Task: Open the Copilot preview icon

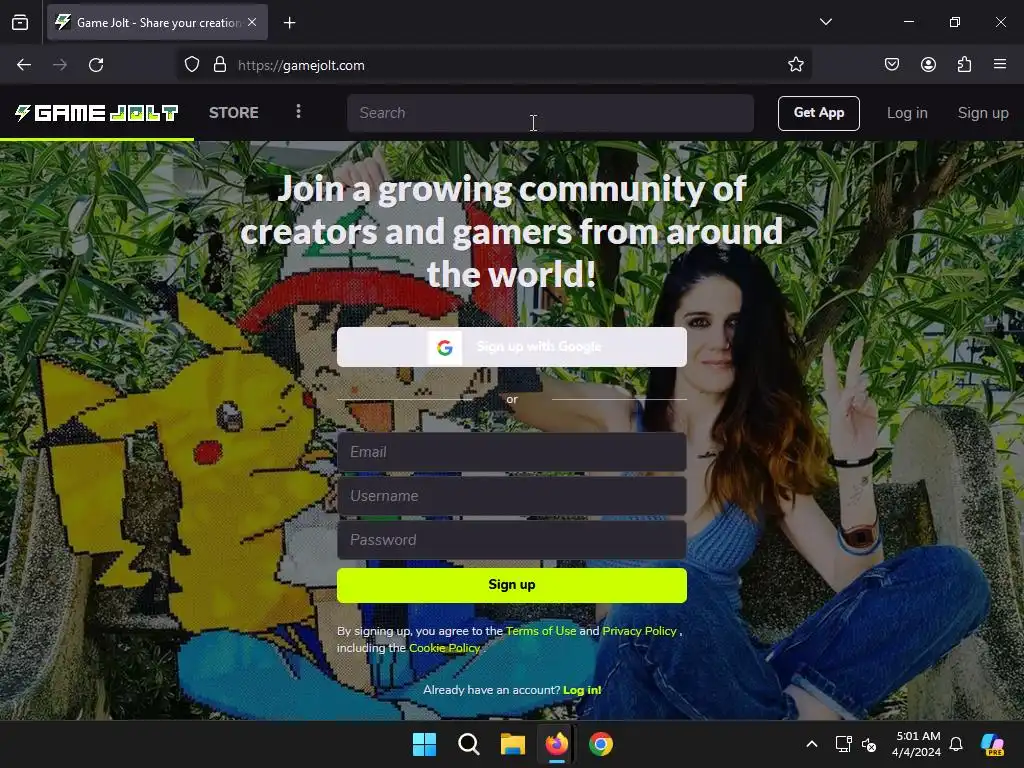Action: (x=992, y=744)
